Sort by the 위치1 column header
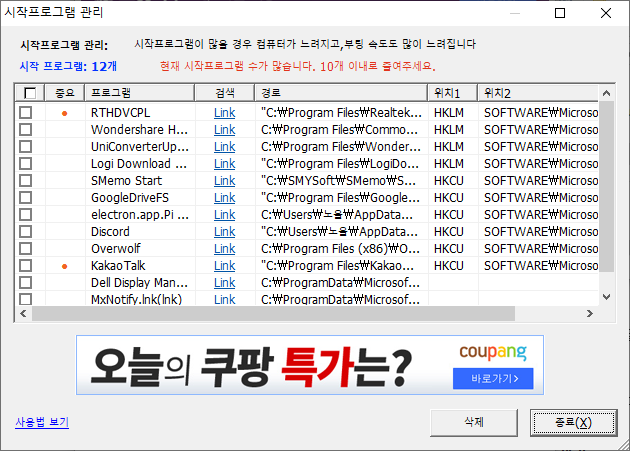The height and width of the screenshot is (451, 630). [x=452, y=93]
